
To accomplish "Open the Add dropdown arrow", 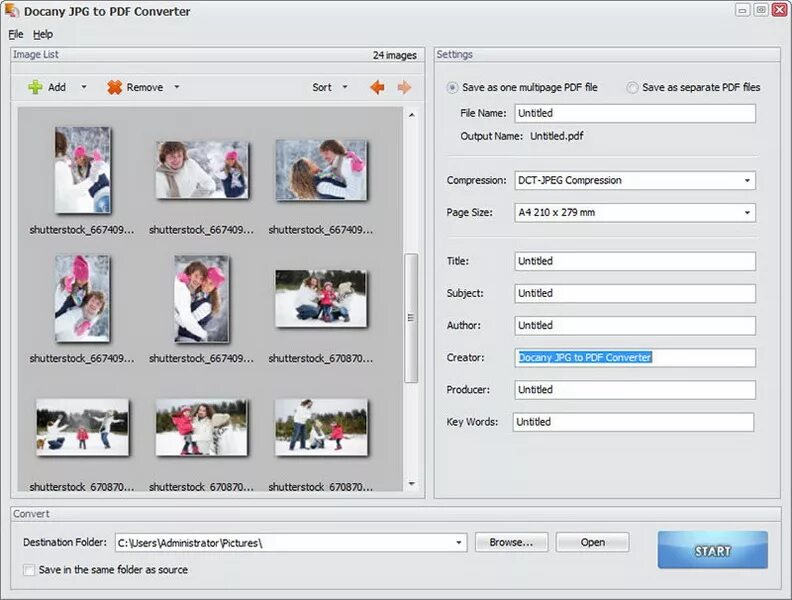I will coord(84,87).
